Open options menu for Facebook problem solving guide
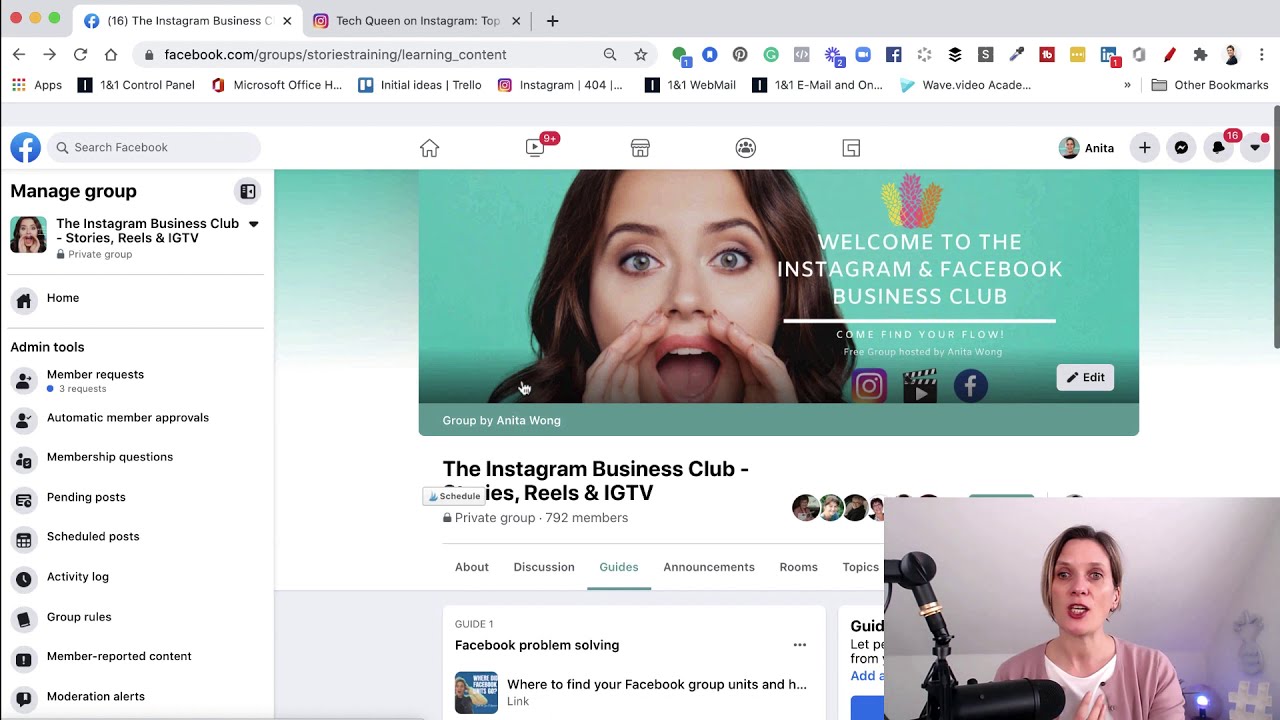Screen dimensions: 1280x720 click(x=800, y=645)
